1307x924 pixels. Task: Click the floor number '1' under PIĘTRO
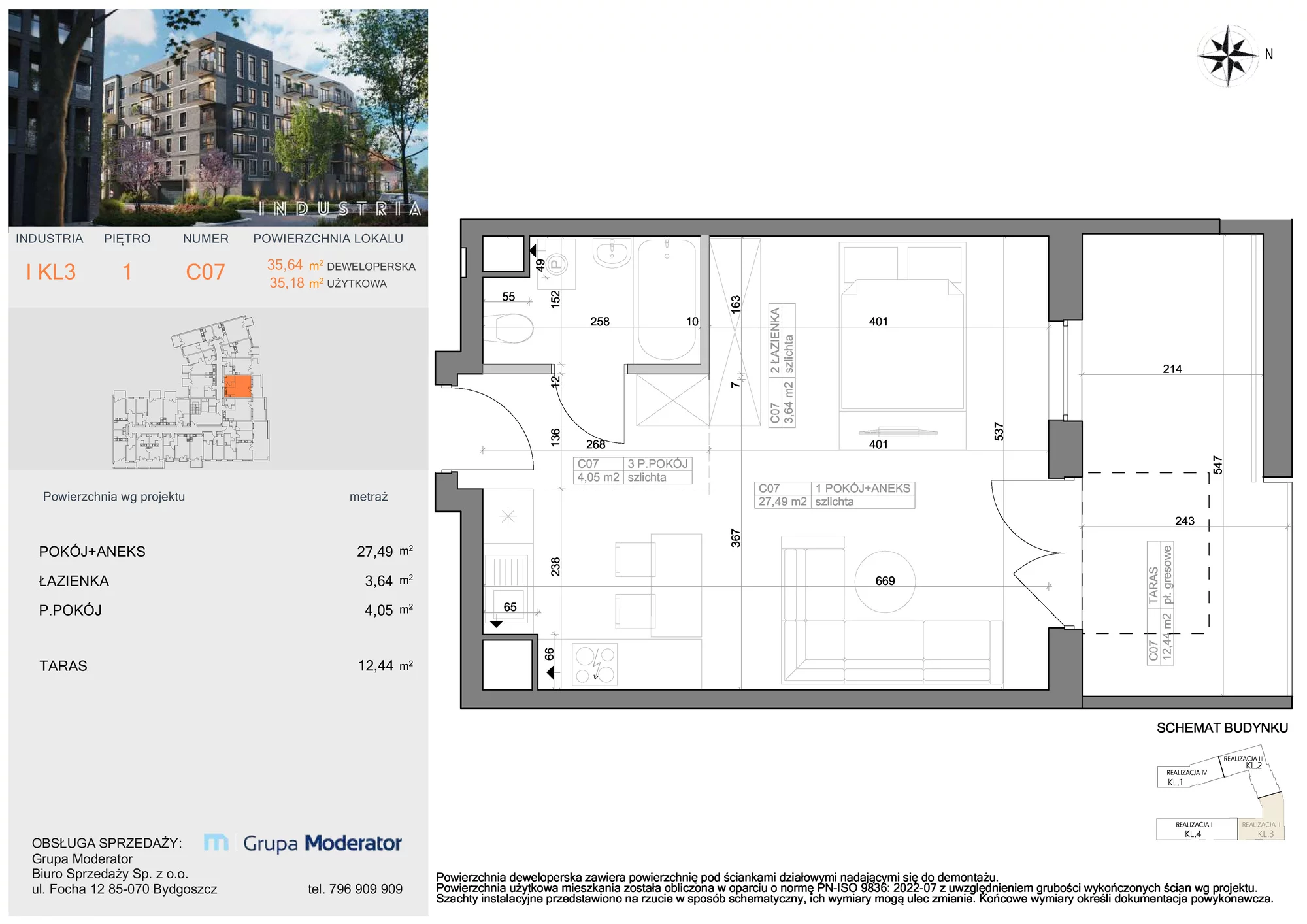click(127, 272)
